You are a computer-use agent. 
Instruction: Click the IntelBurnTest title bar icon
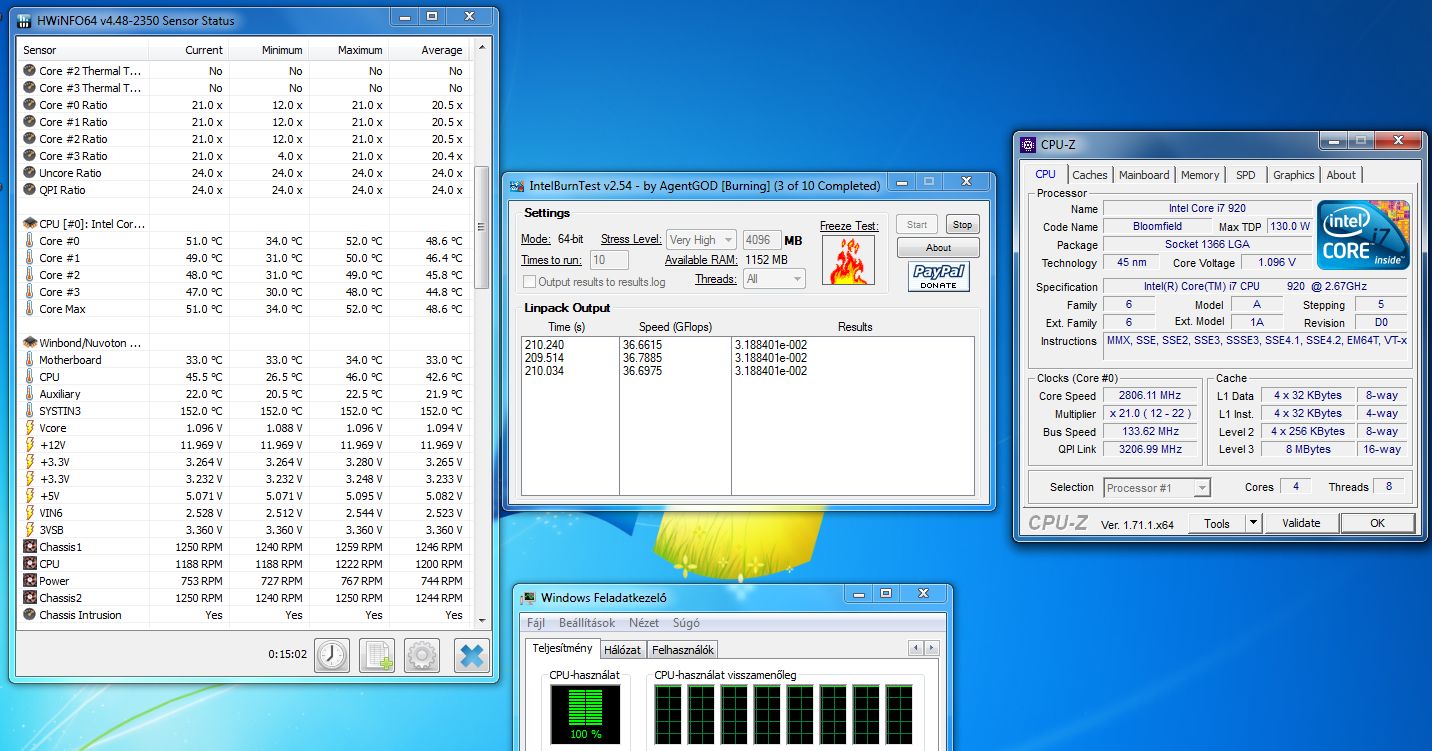point(517,185)
